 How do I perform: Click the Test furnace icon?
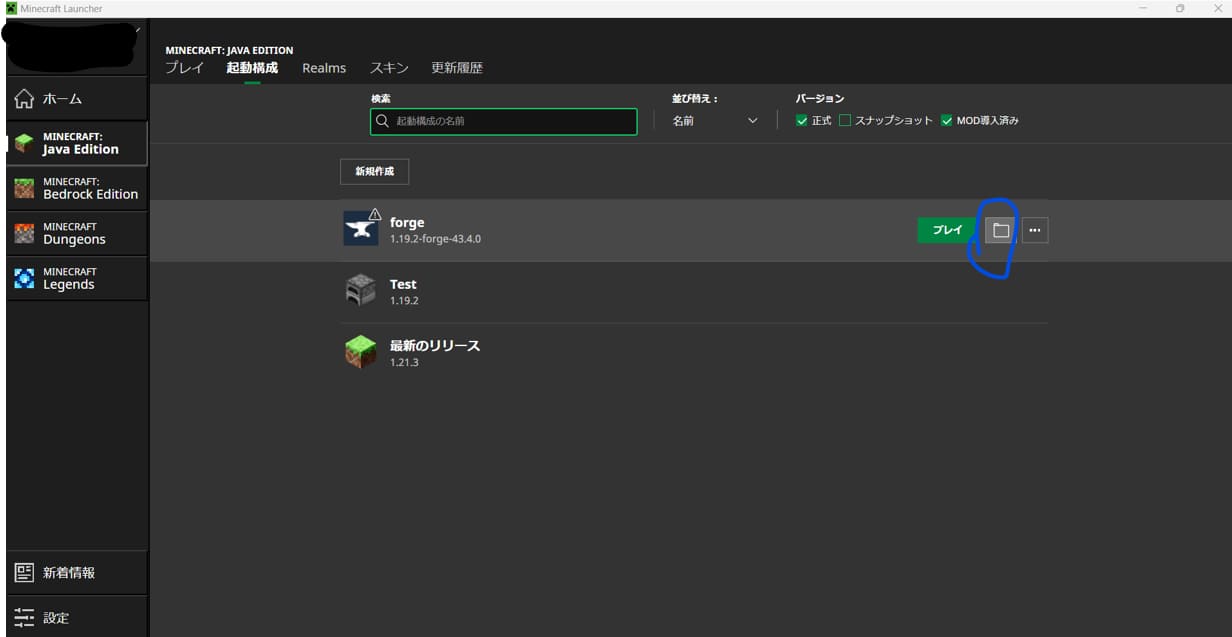(x=360, y=290)
